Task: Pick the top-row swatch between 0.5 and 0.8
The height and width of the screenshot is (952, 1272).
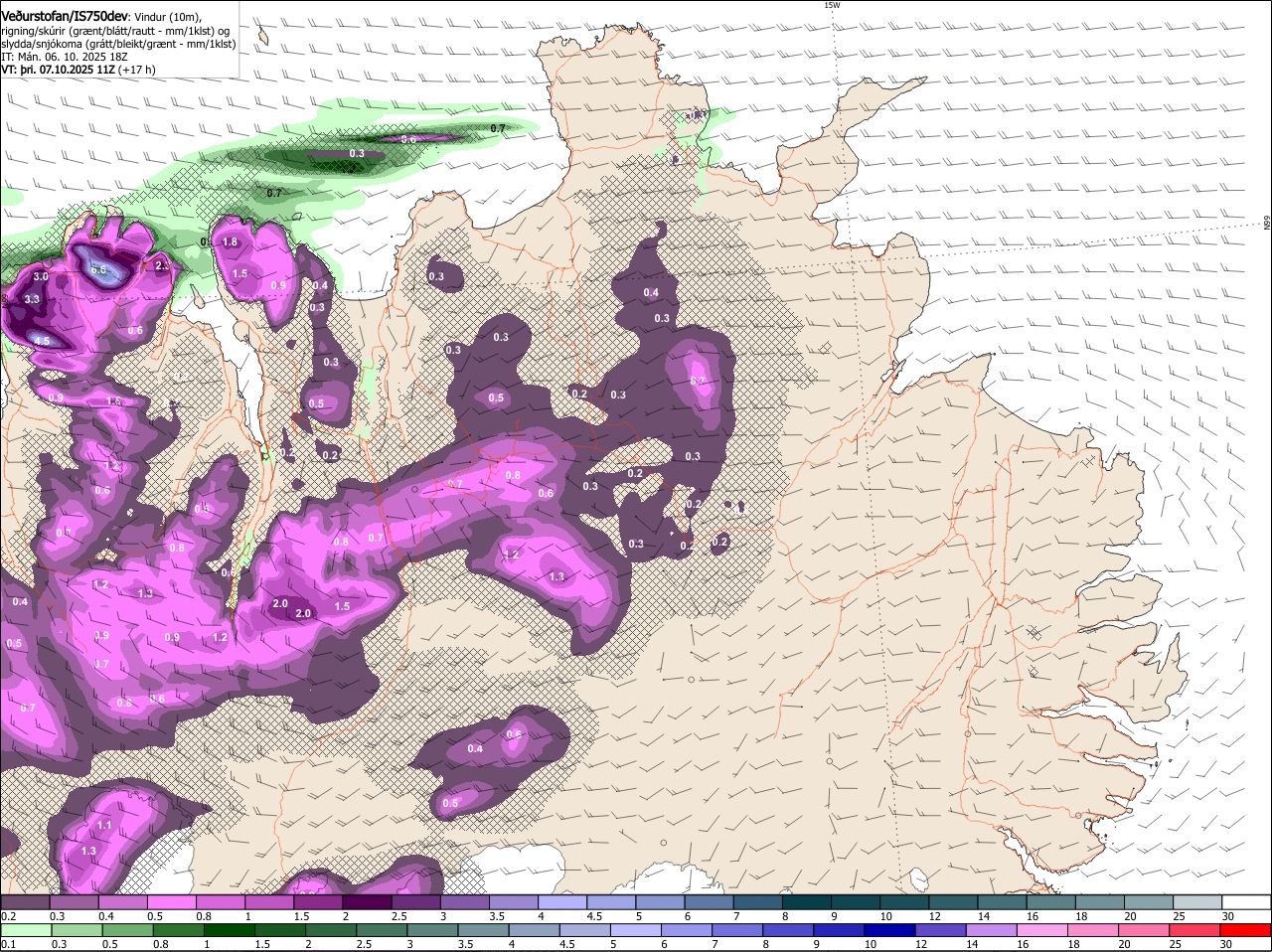Action: [171, 901]
